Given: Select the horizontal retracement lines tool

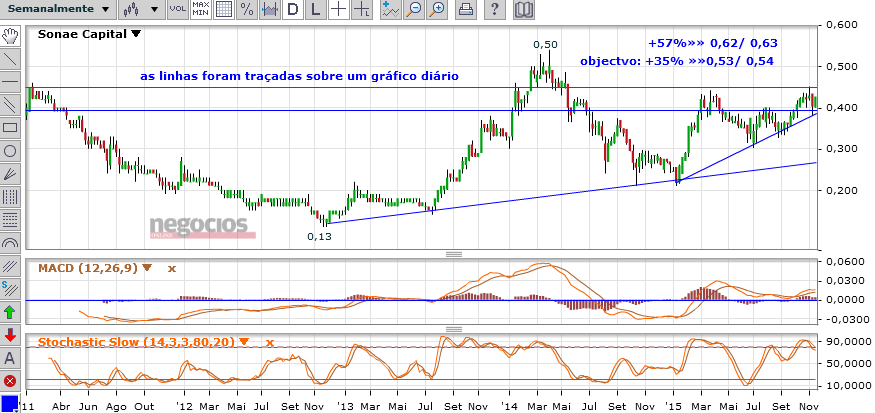Looking at the screenshot, I should pyautogui.click(x=10, y=219).
